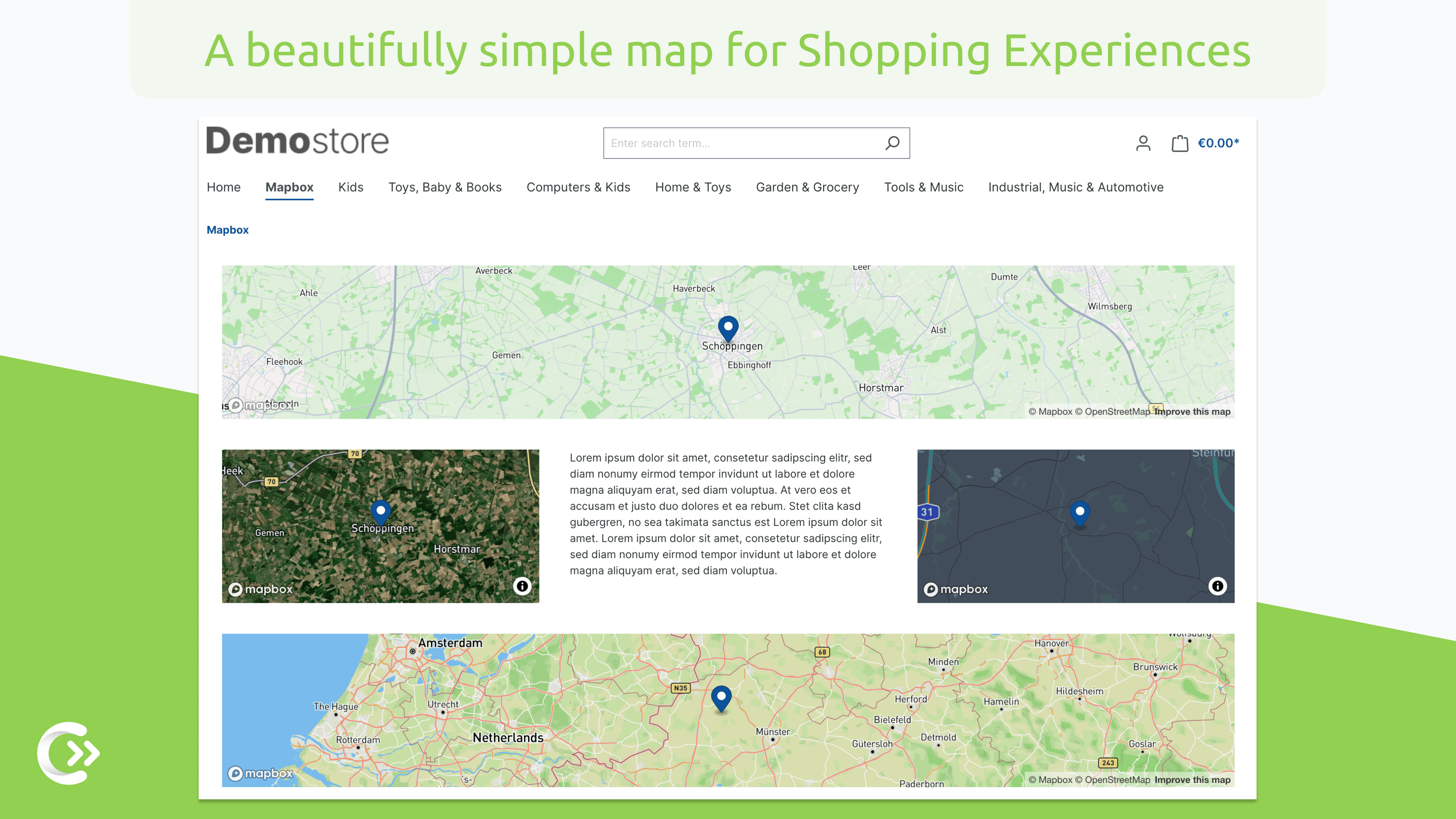Click the search icon in the header
Screen dimensions: 1456x819
(x=893, y=143)
